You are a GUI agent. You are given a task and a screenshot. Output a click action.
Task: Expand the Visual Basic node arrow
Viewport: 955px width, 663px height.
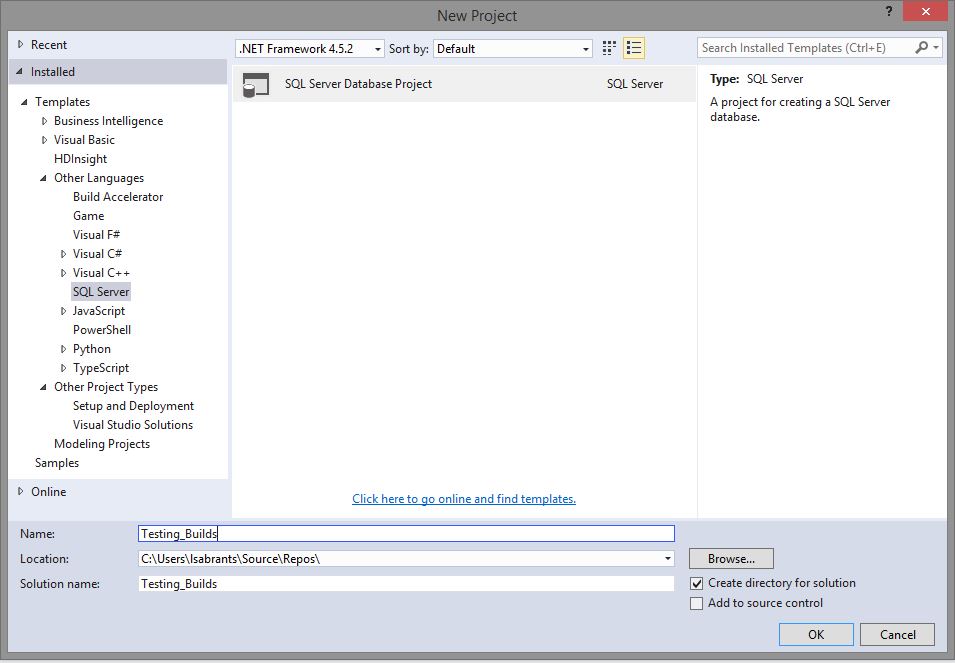pyautogui.click(x=44, y=140)
